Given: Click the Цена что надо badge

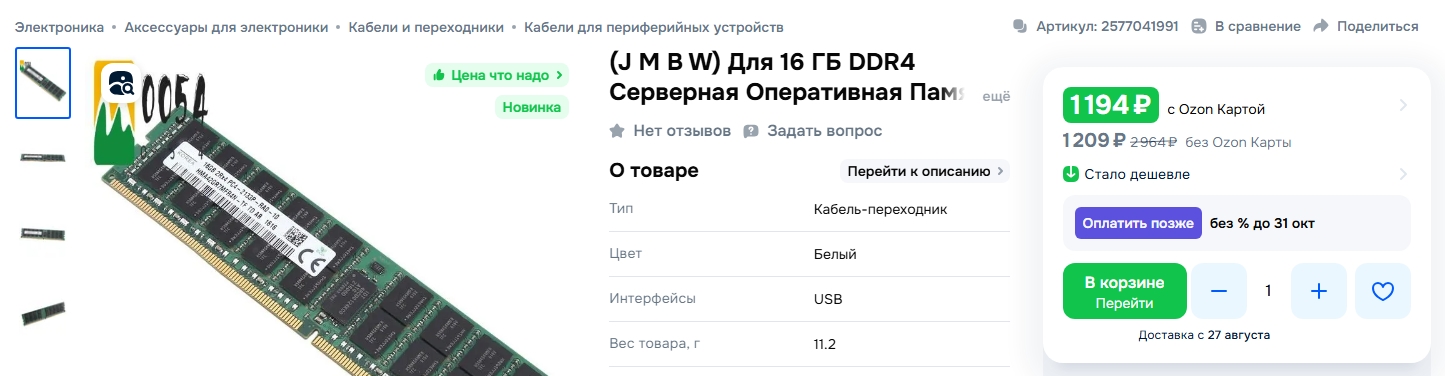Looking at the screenshot, I should pyautogui.click(x=497, y=75).
